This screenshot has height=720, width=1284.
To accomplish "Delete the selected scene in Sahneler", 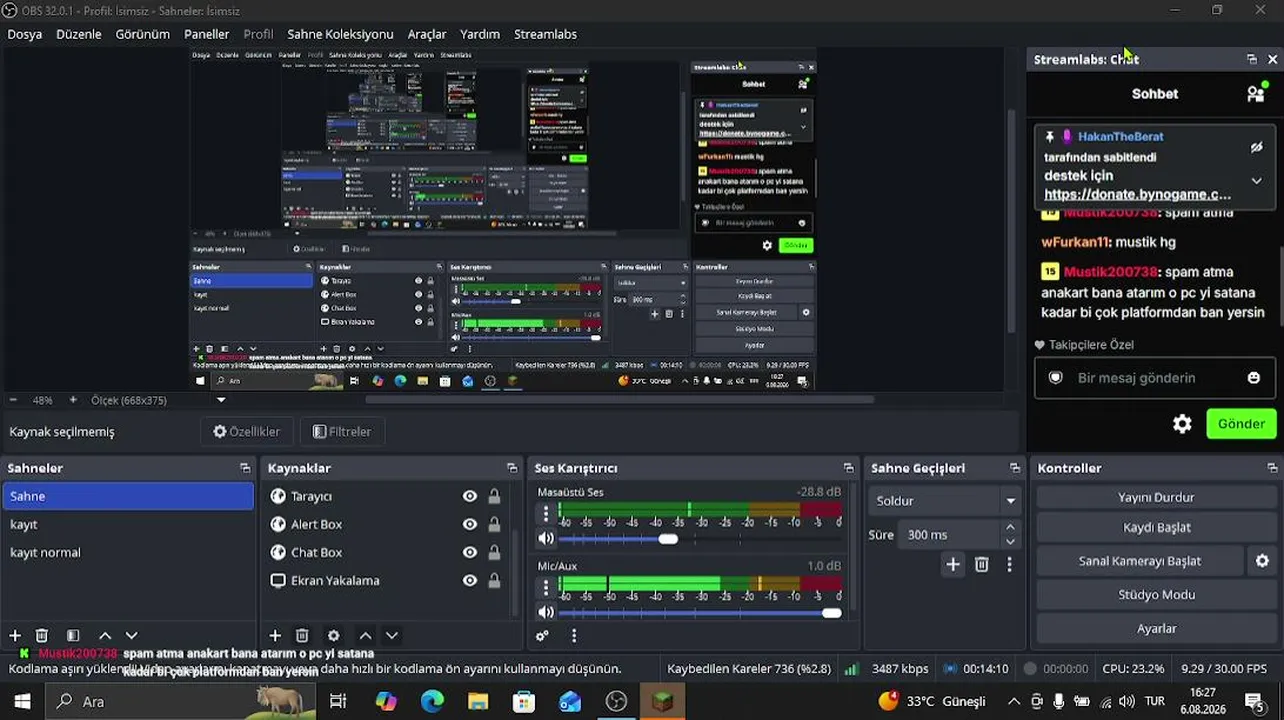I will (42, 636).
